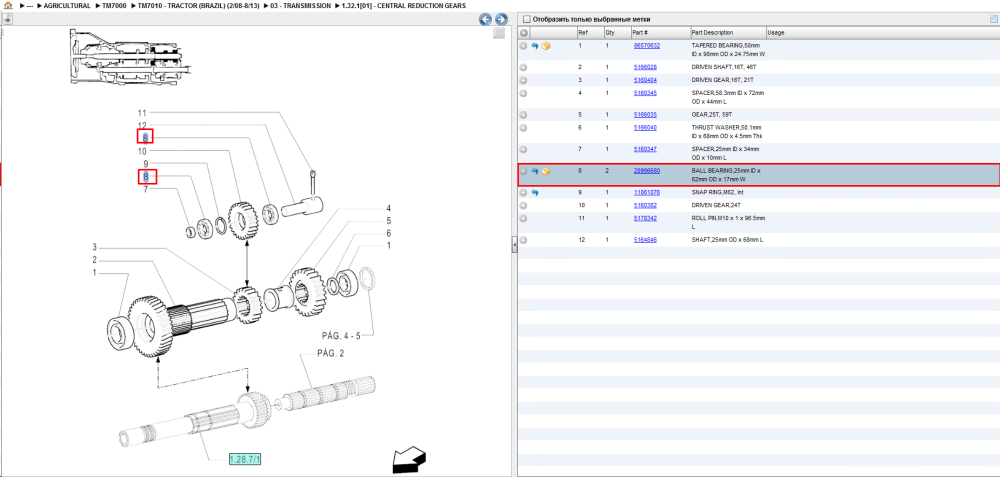The width and height of the screenshot is (1000, 477).
Task: Open part number link 5178342
Action: click(645, 218)
